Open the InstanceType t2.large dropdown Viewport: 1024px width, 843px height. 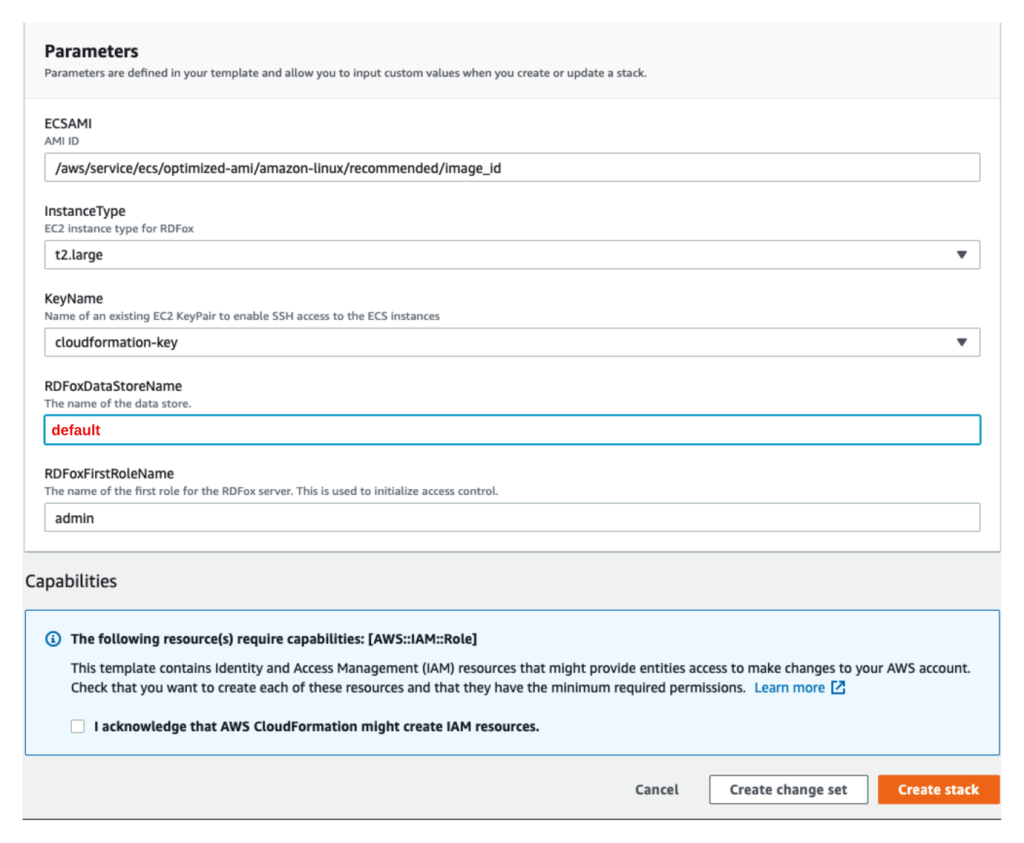pyautogui.click(x=500, y=255)
